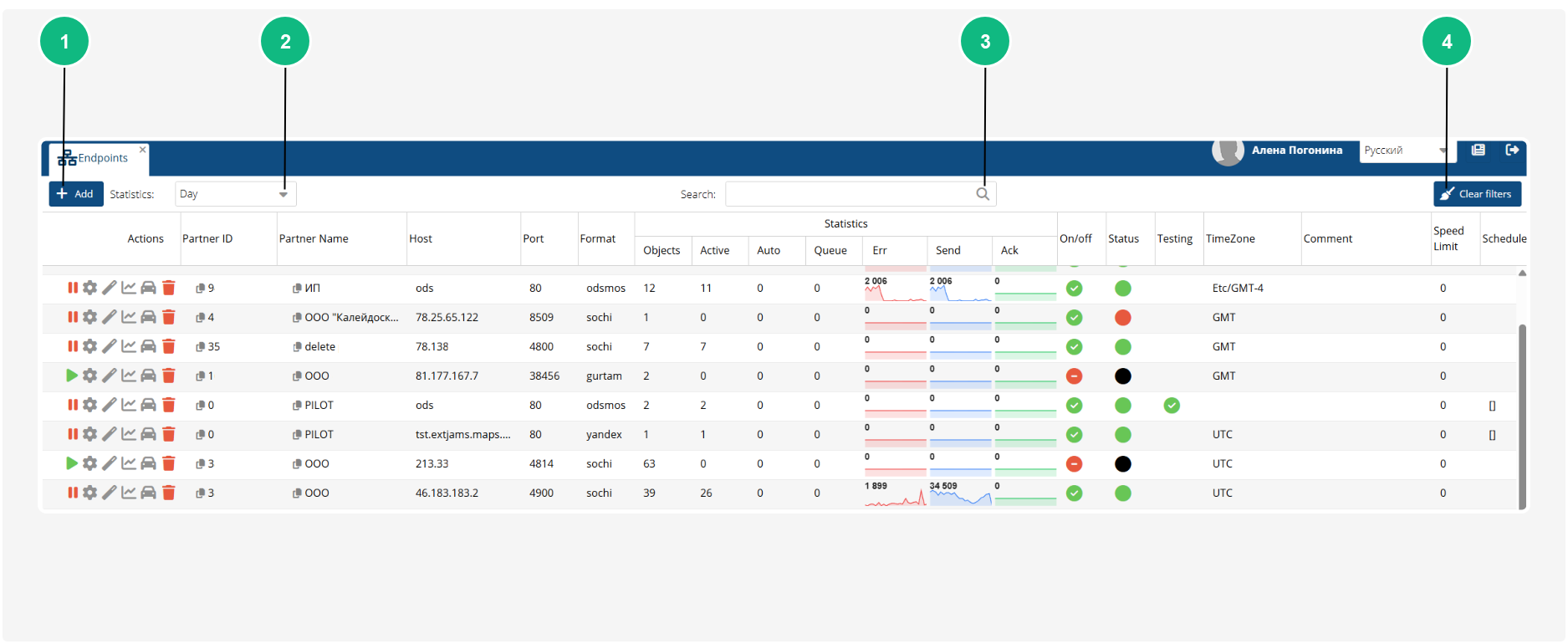This screenshot has height=644, width=1568.
Task: Click car icon for host 81.177.167.7
Action: [x=148, y=376]
